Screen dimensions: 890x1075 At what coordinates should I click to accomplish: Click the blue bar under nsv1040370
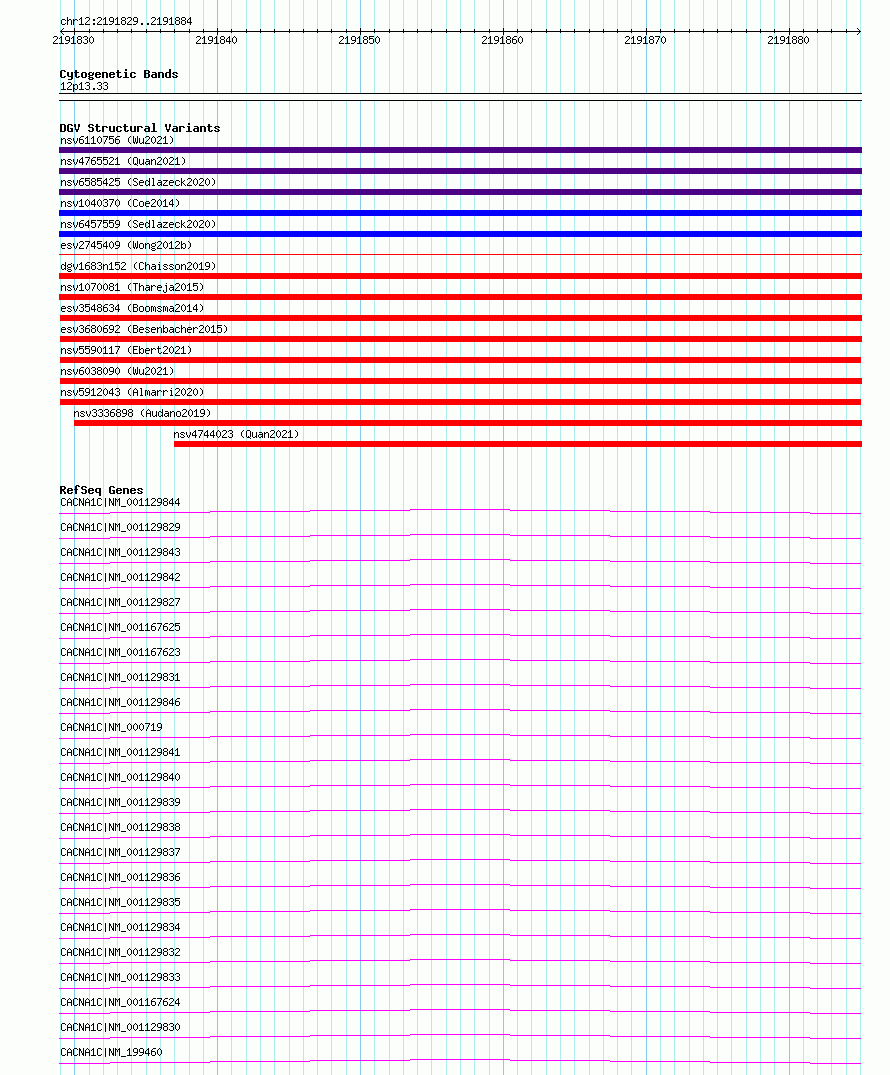pyautogui.click(x=461, y=213)
